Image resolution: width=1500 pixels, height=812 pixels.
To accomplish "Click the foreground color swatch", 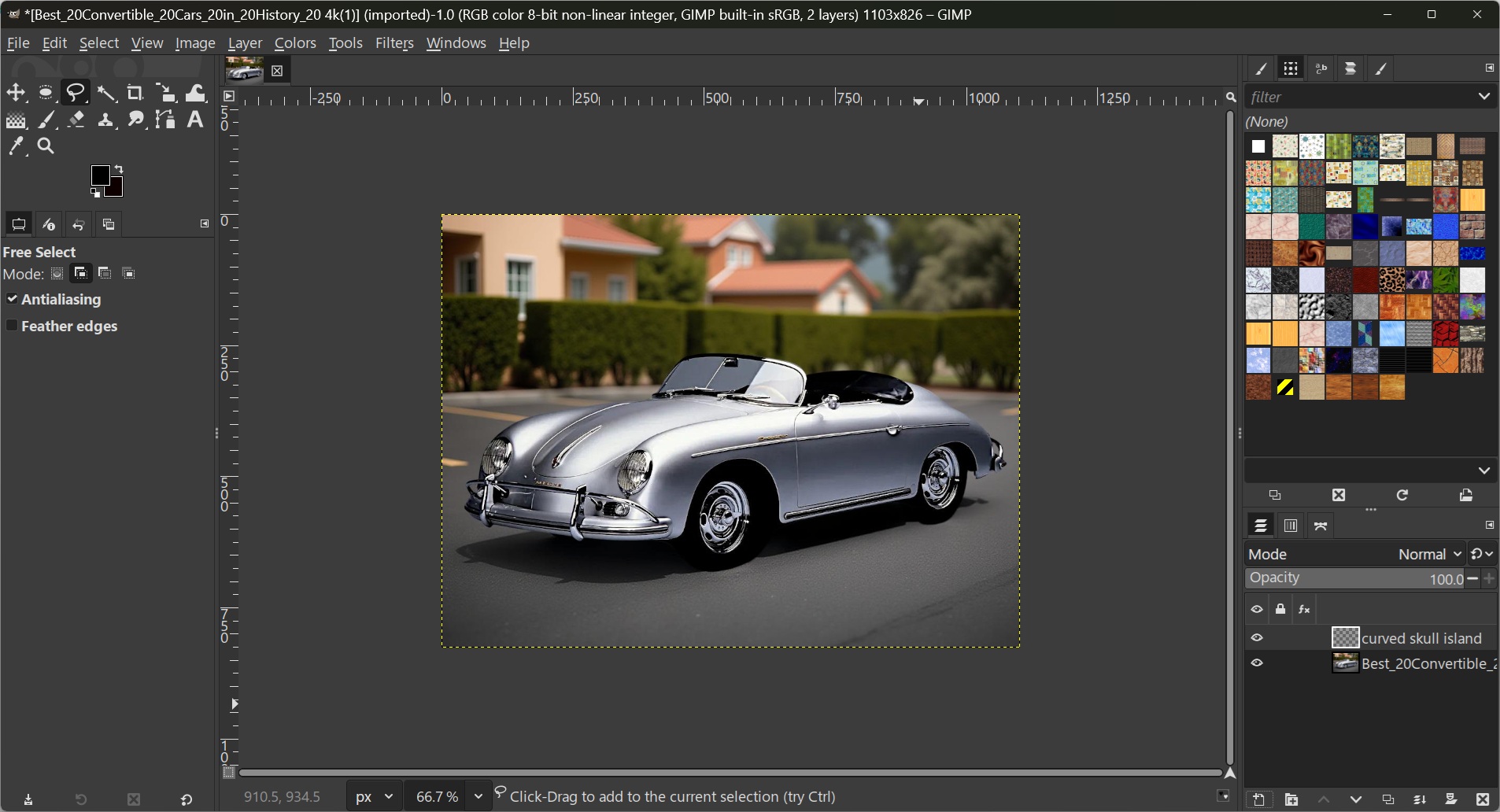I will (x=100, y=175).
